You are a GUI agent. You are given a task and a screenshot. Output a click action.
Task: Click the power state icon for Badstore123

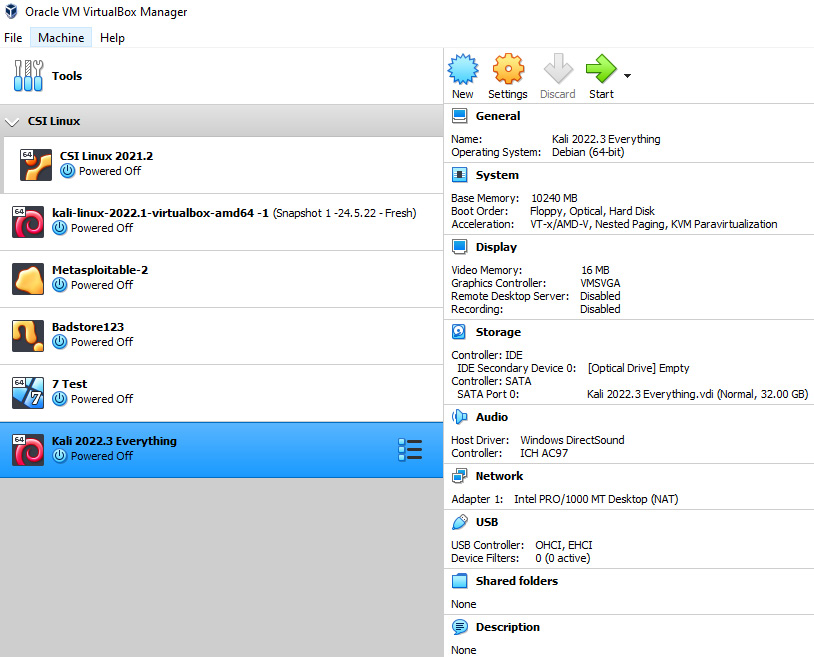(60, 342)
